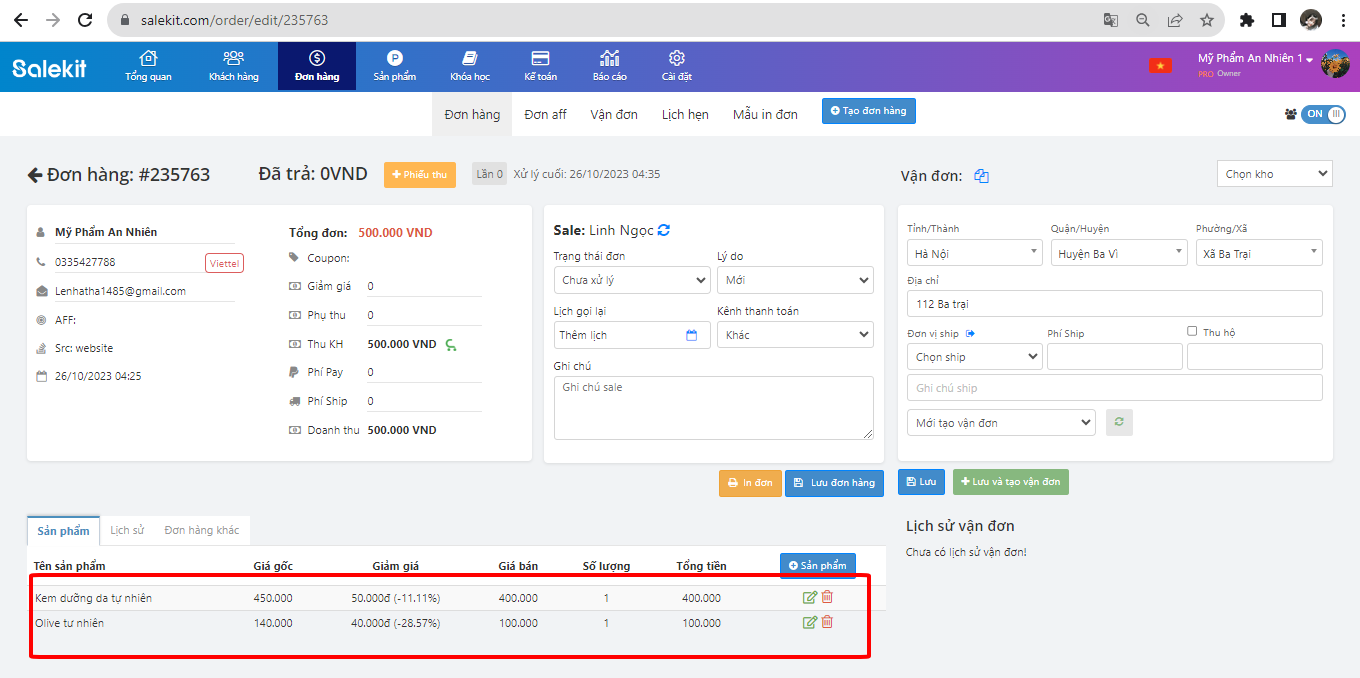The image size is (1360, 678).
Task: Click the green refresh button beside Mới tạo vận đơn
Action: pos(1119,423)
